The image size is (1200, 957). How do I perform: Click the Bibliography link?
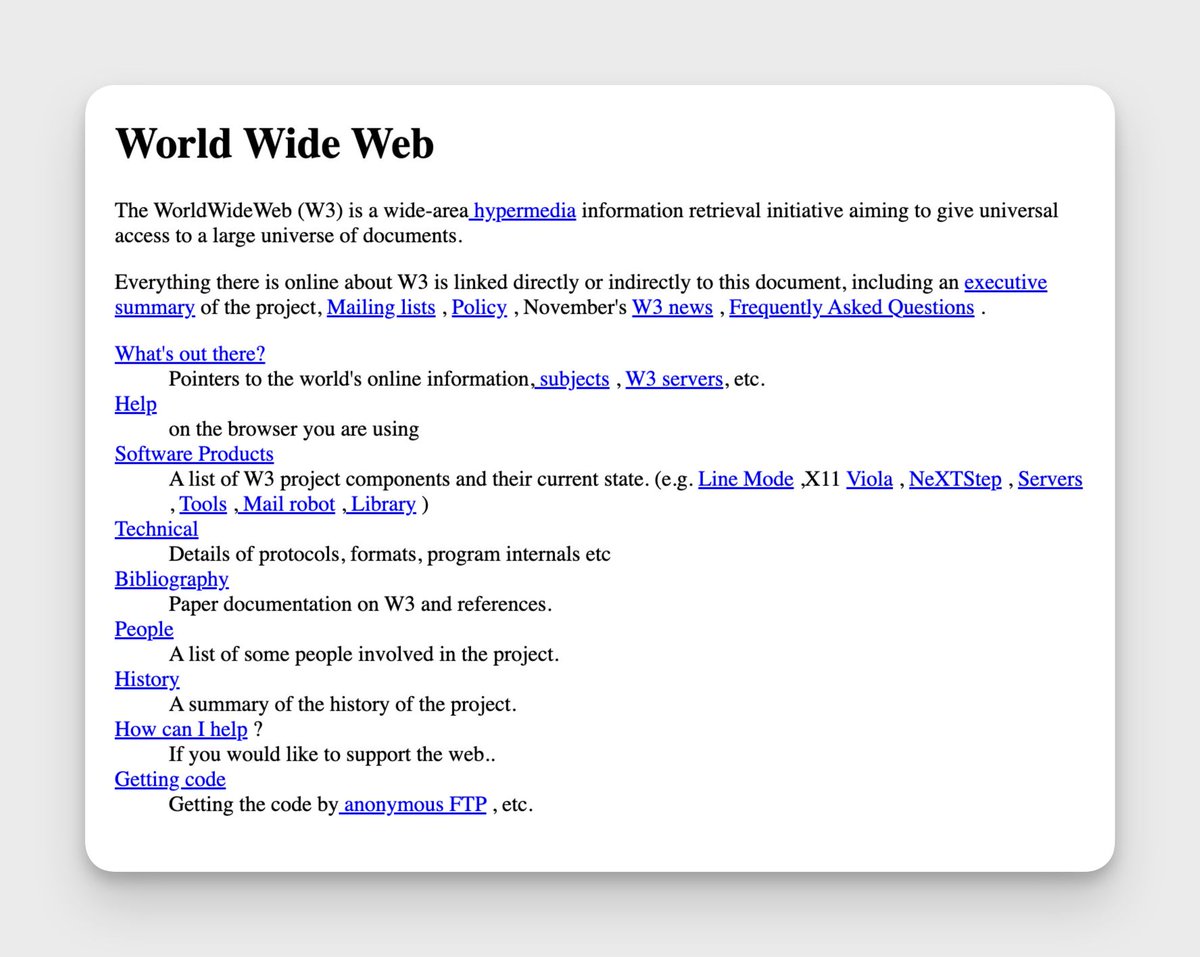coord(172,580)
